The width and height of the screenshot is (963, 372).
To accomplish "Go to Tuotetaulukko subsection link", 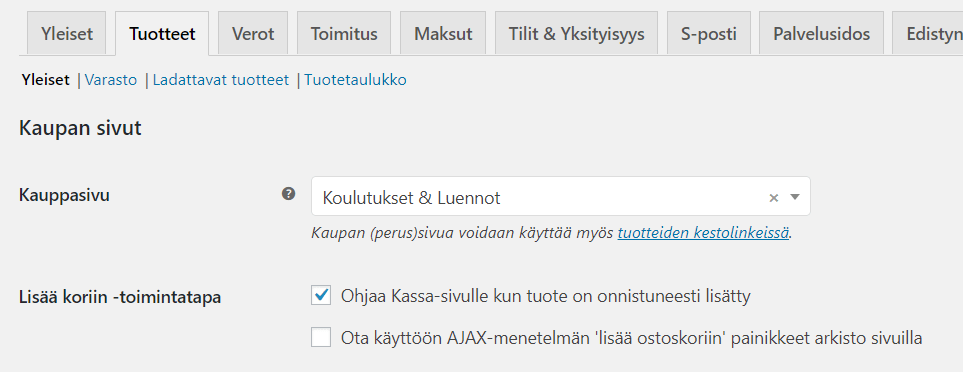I will [355, 80].
